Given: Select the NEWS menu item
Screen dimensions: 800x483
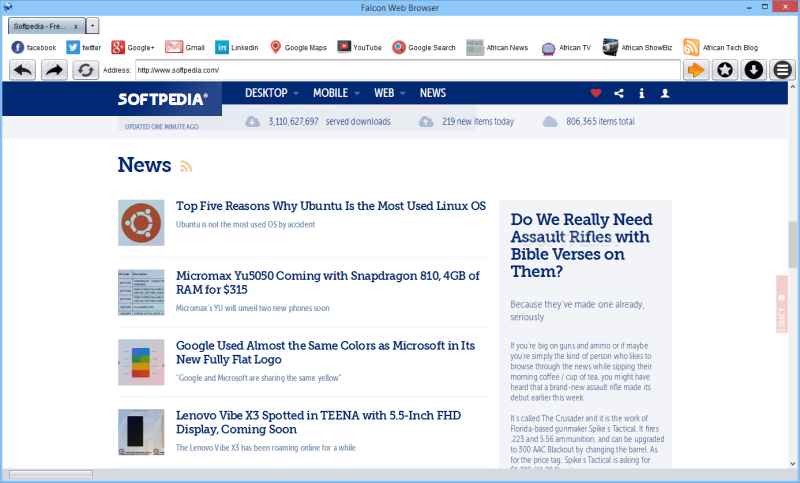Looking at the screenshot, I should click(433, 93).
